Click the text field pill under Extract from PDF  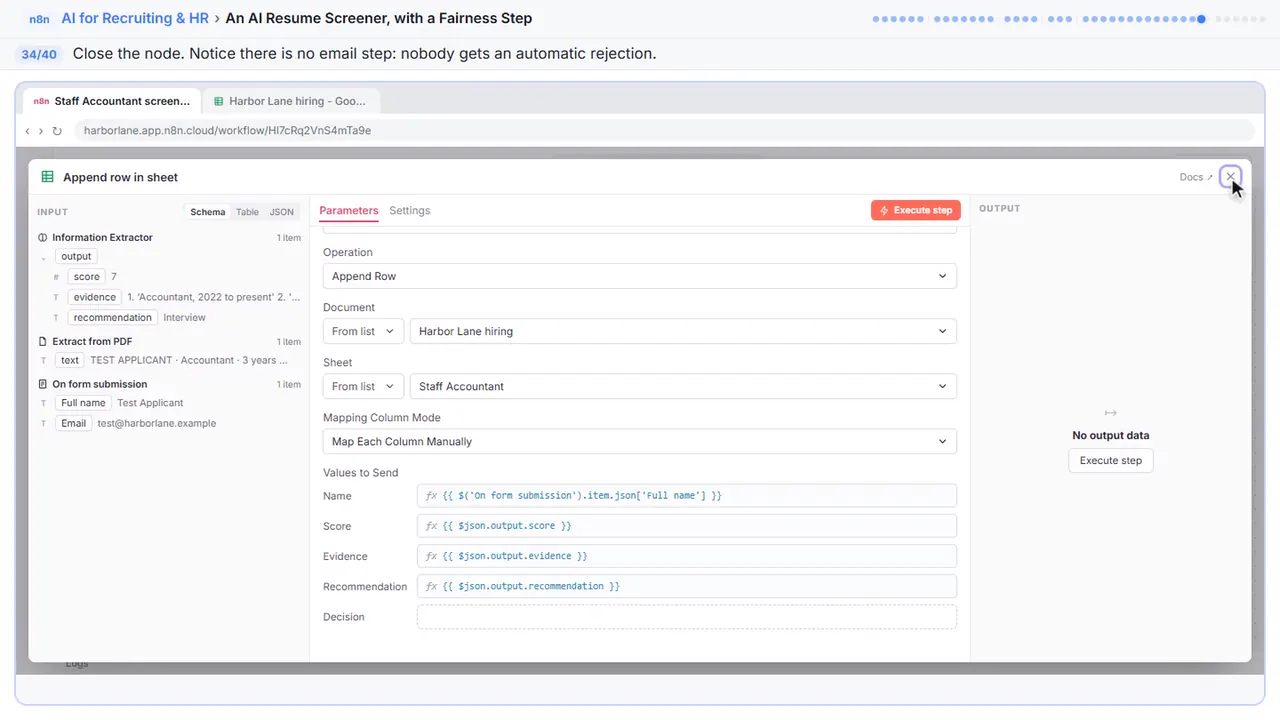(70, 360)
